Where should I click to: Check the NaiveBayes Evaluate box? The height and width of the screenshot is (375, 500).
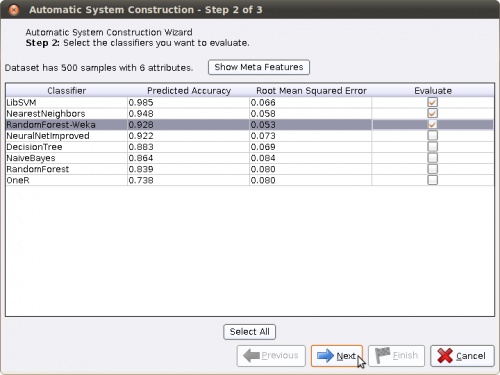pos(432,158)
